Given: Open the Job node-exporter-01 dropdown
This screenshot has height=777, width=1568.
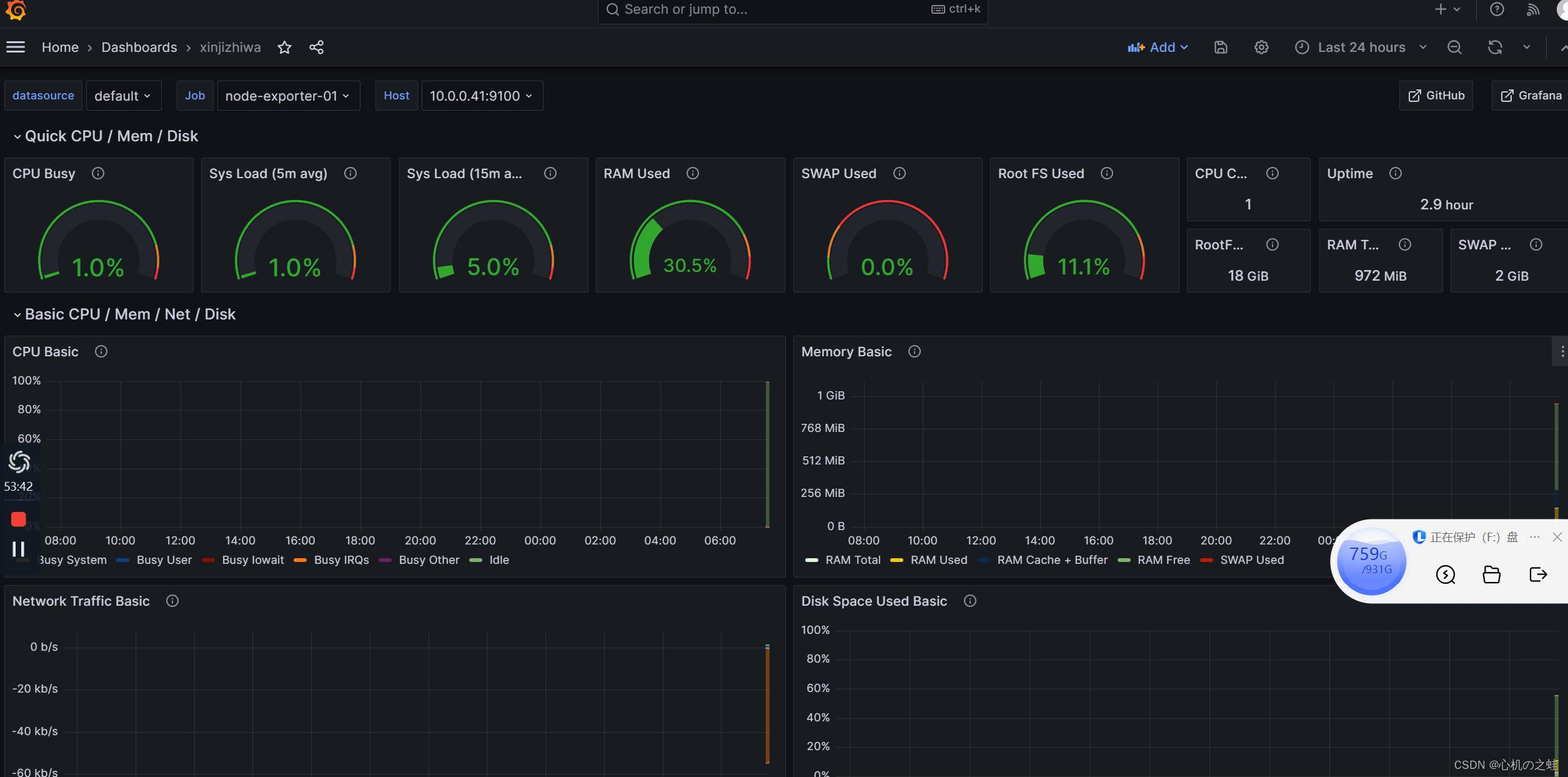Looking at the screenshot, I should [288, 96].
